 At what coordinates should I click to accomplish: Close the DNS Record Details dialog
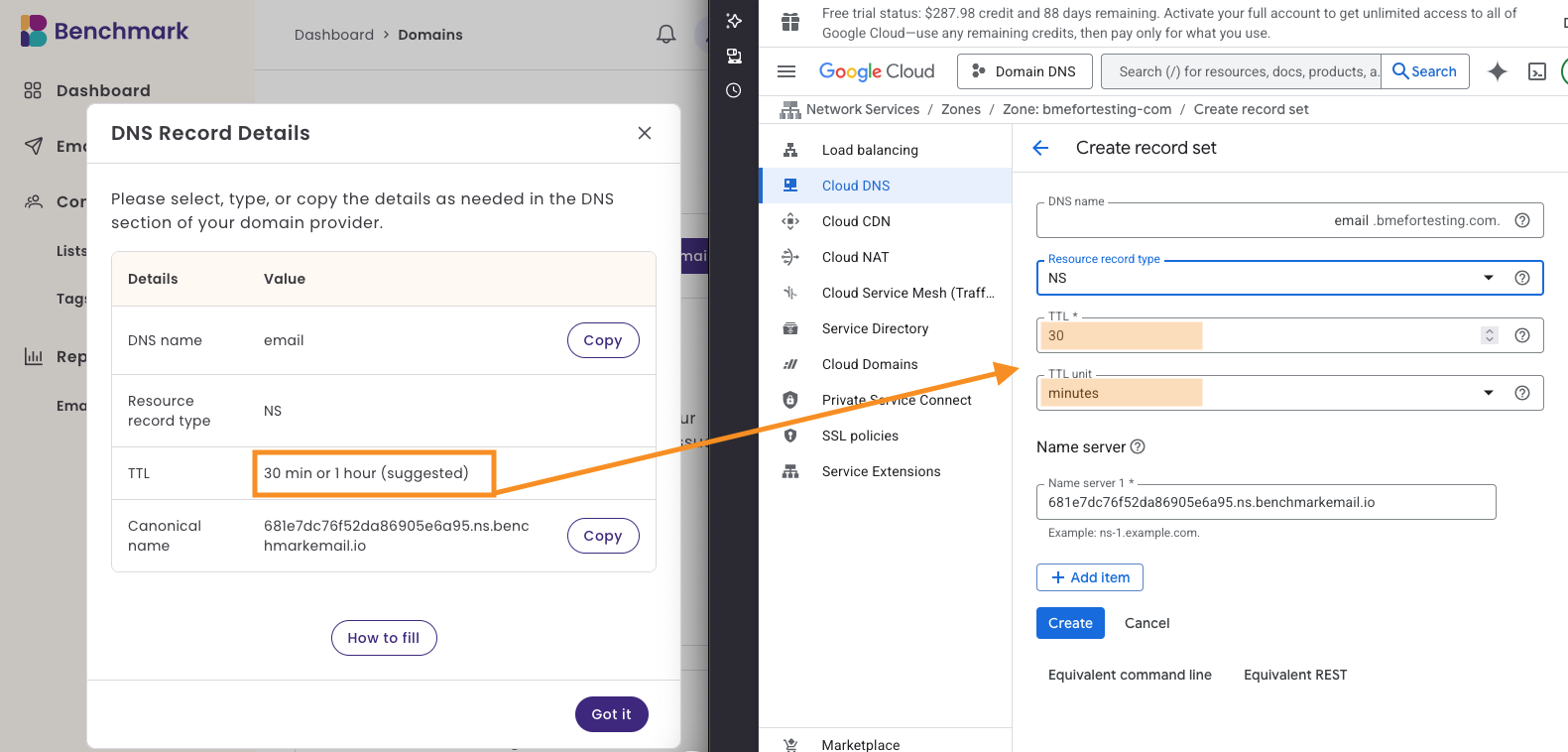(645, 133)
